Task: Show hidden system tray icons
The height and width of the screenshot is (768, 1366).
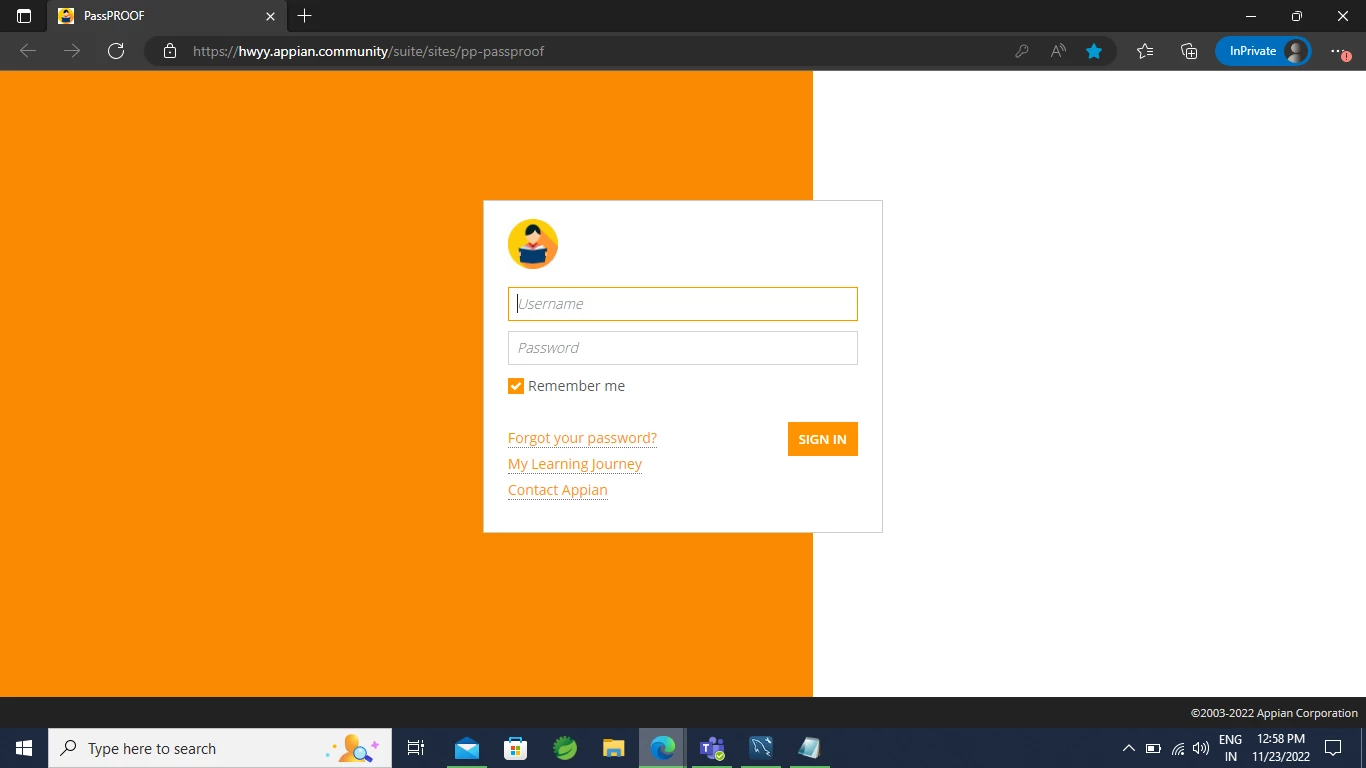Action: point(1129,748)
